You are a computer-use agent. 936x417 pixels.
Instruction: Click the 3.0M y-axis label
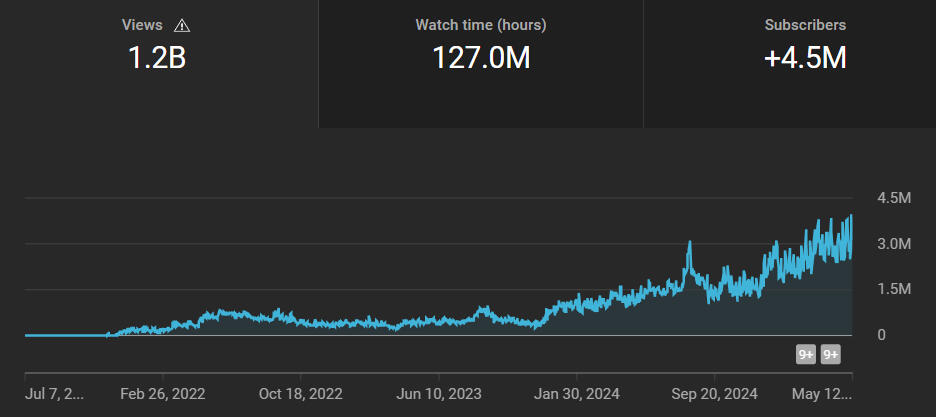[894, 244]
